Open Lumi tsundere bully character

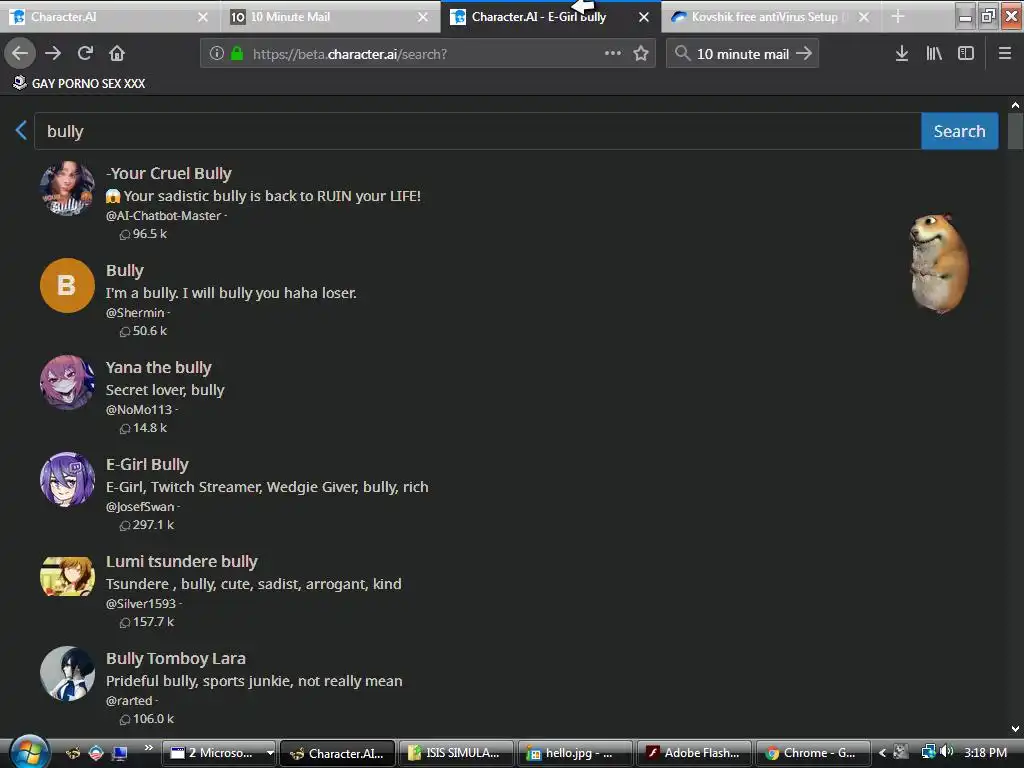click(x=182, y=562)
